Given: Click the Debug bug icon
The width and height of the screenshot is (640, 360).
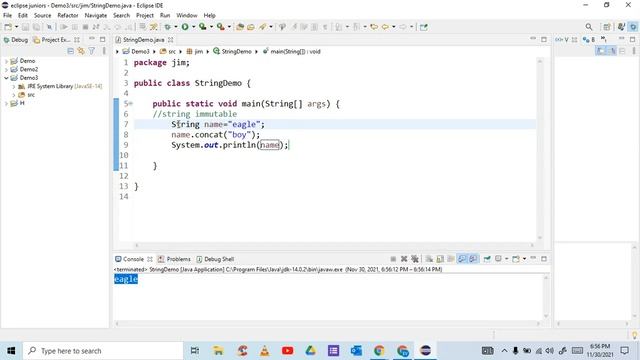Looking at the screenshot, I should pos(167,27).
